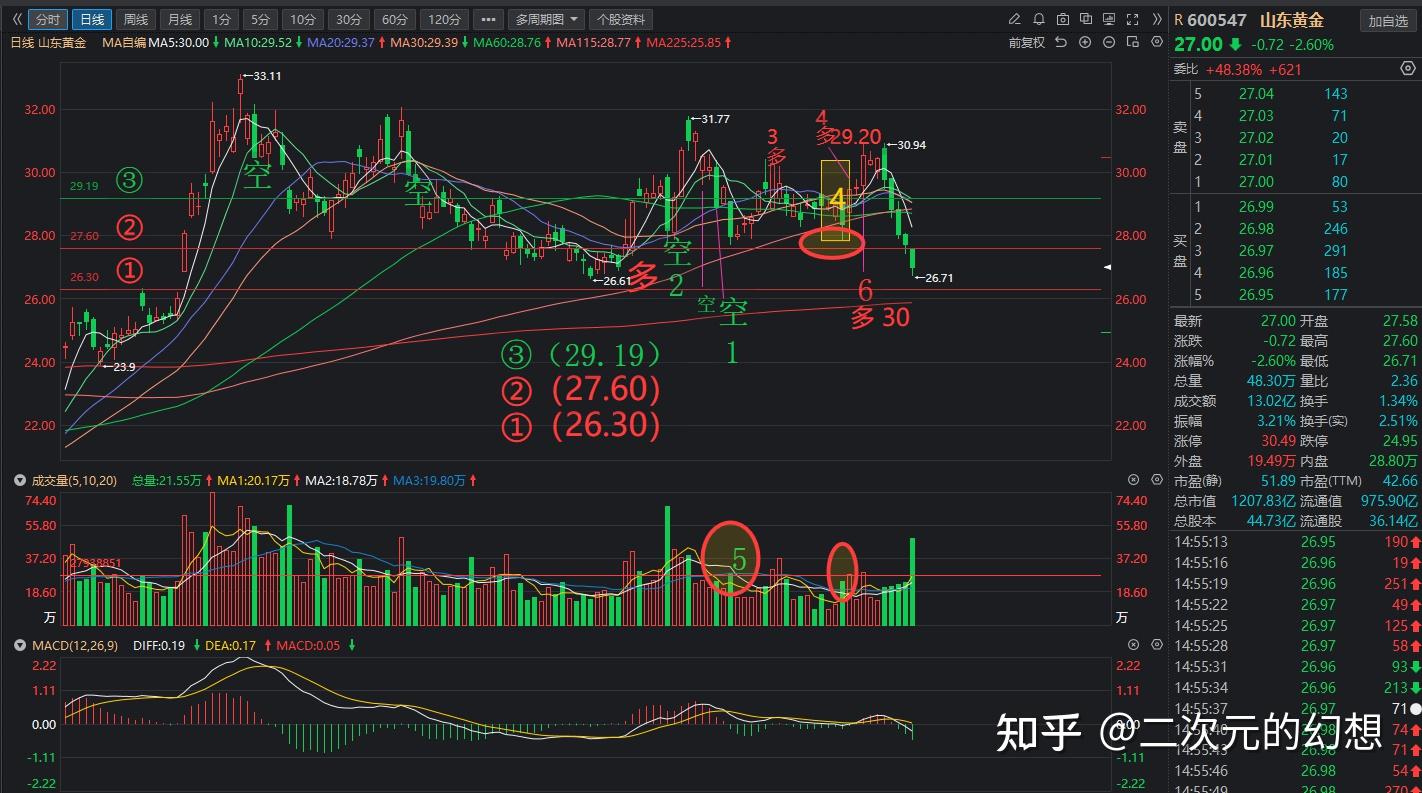Collapse right panel with double-chevron icon
This screenshot has height=793, width=1422.
click(x=1157, y=19)
